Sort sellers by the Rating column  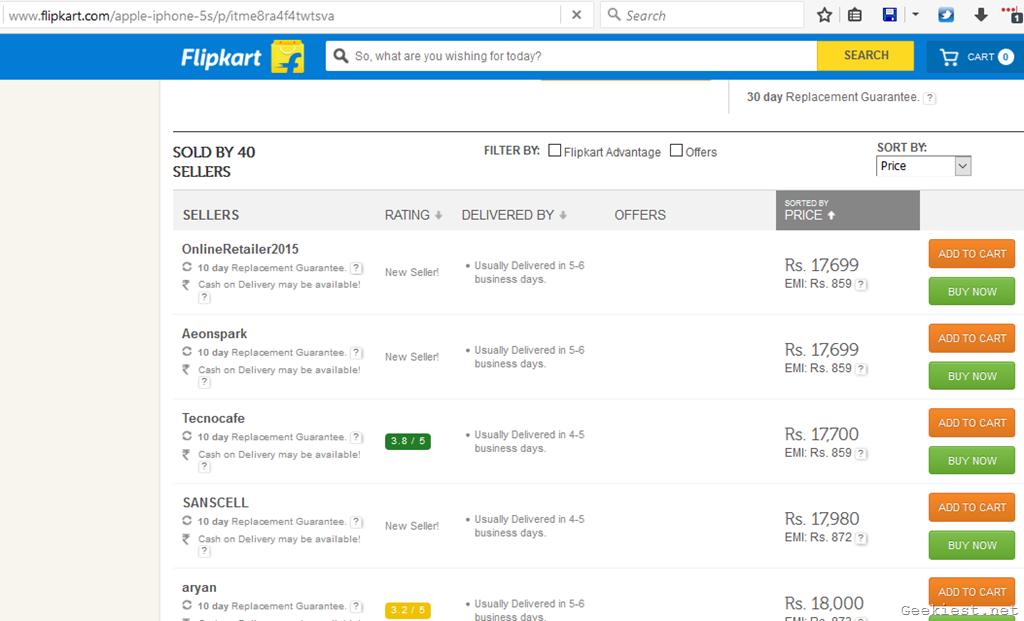point(413,215)
